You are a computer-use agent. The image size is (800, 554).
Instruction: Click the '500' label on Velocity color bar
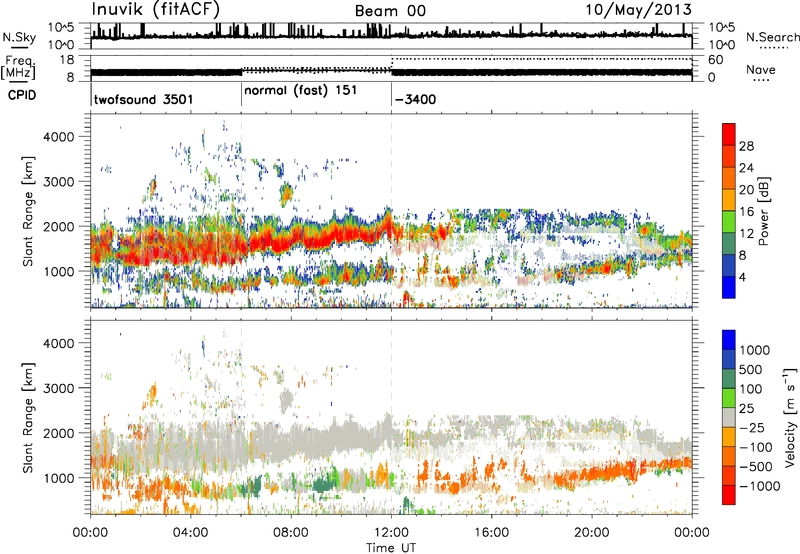point(750,369)
